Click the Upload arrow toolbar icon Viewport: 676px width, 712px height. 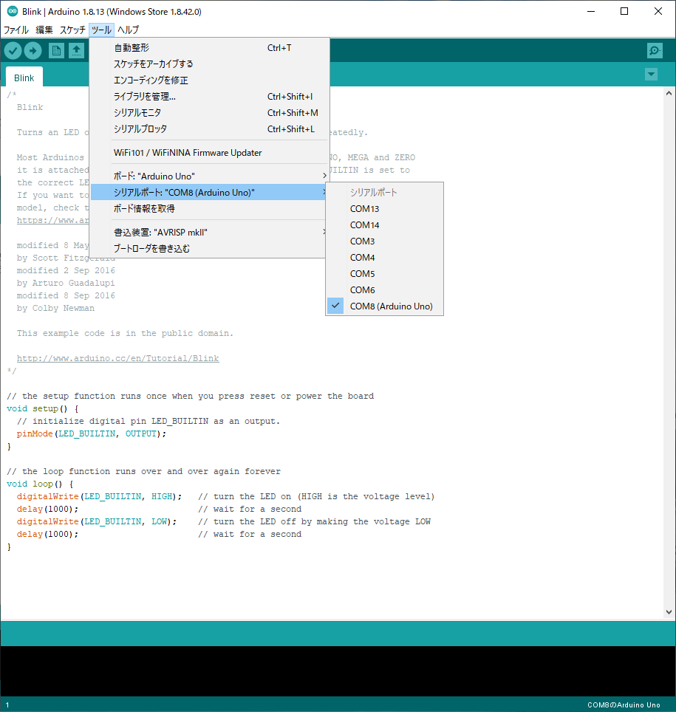pos(33,50)
